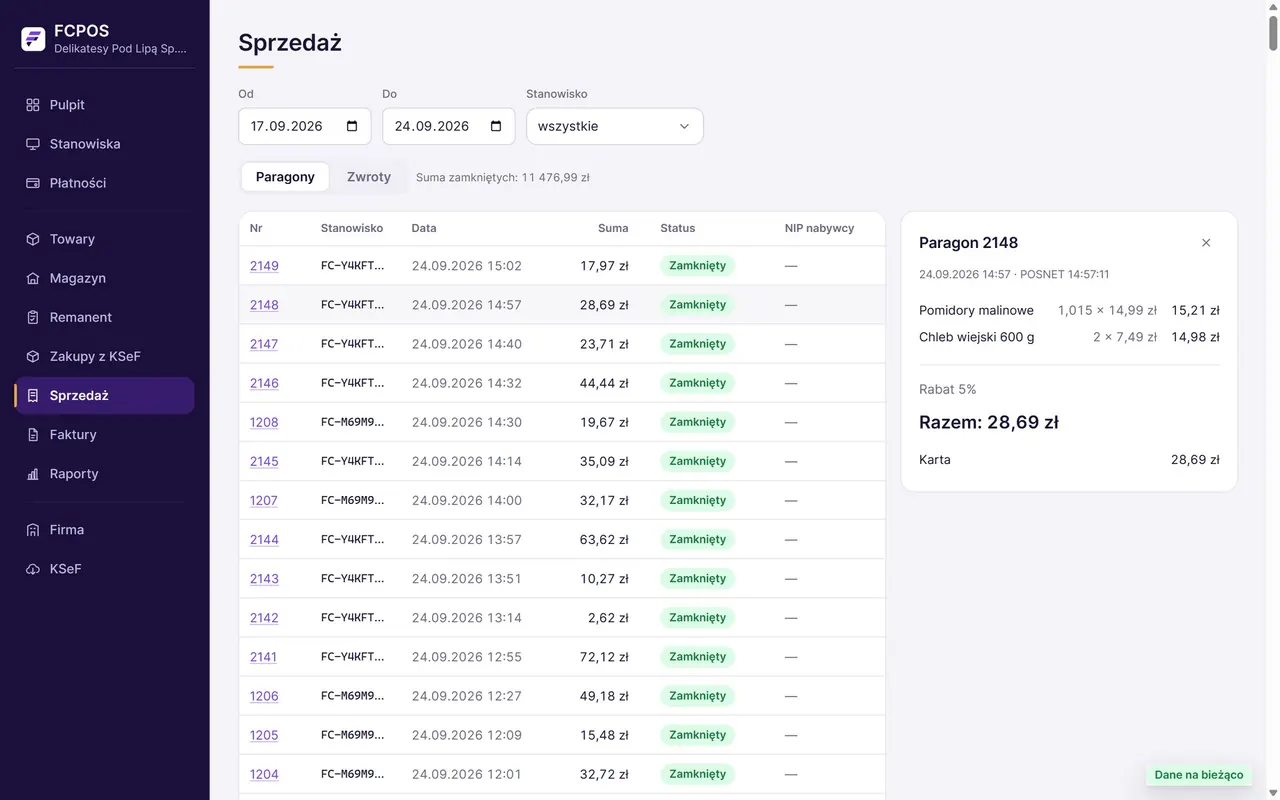The image size is (1280, 800).
Task: Click the Rabat 5% text
Action: coord(947,389)
